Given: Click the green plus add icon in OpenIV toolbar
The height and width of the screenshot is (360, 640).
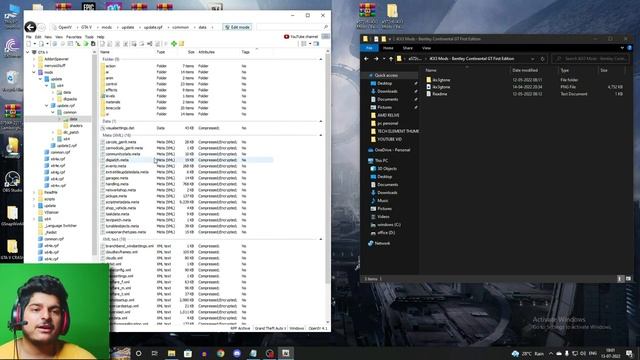Looking at the screenshot, I should [x=174, y=44].
